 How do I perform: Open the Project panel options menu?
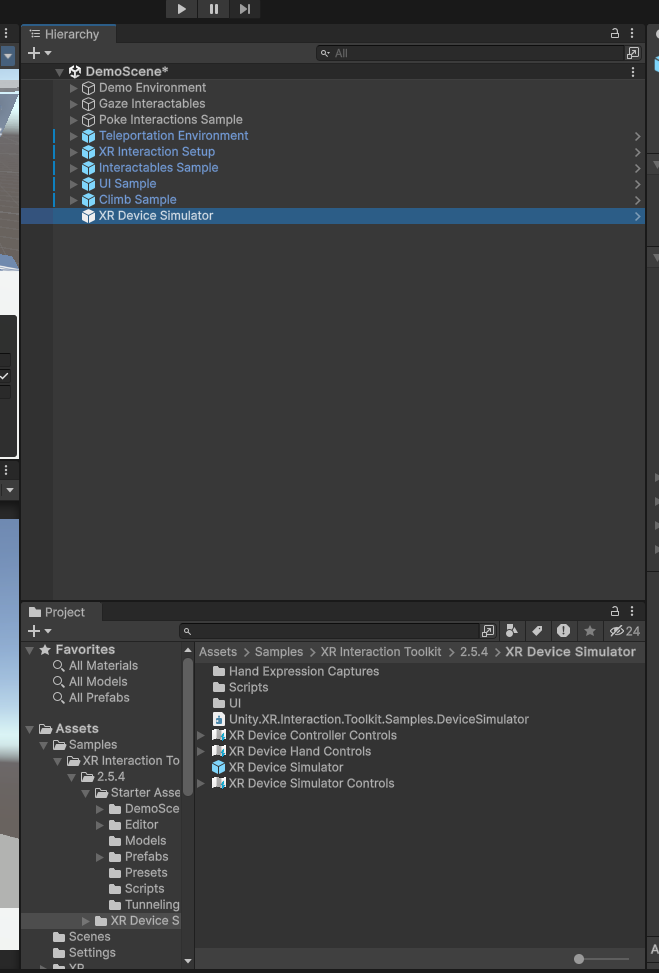[x=632, y=611]
